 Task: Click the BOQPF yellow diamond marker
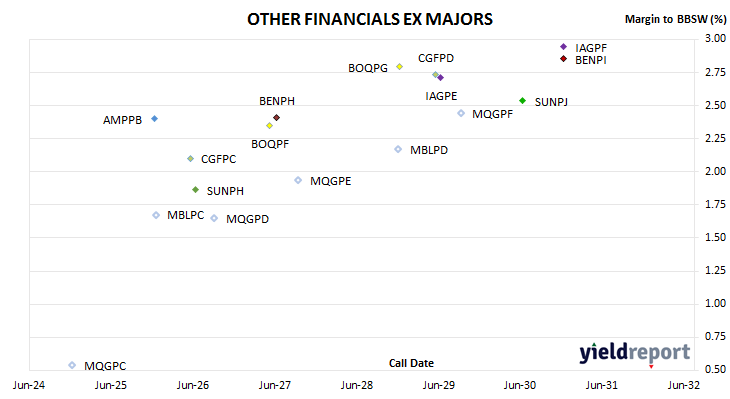269,126
